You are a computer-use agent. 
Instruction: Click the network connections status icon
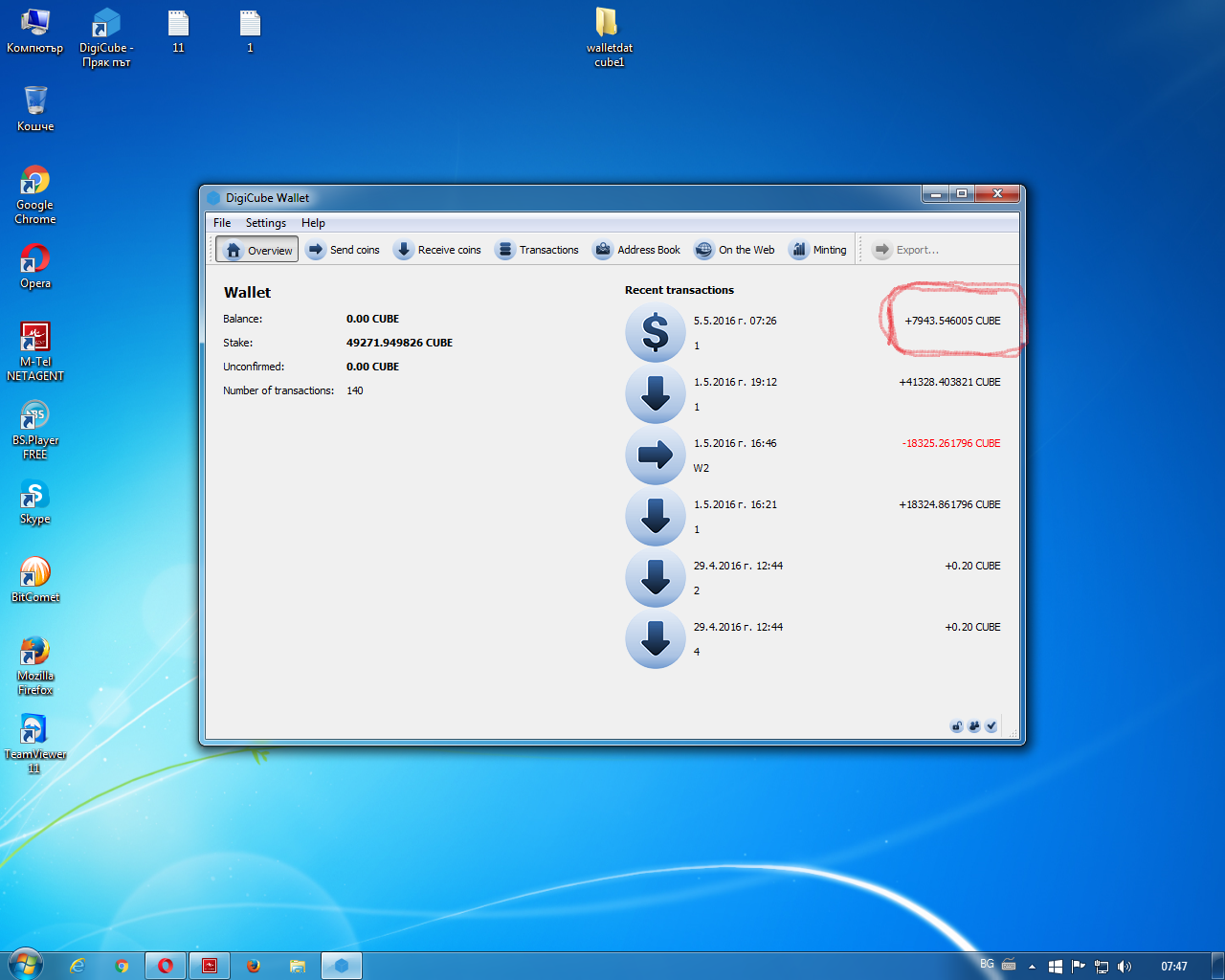click(x=973, y=726)
